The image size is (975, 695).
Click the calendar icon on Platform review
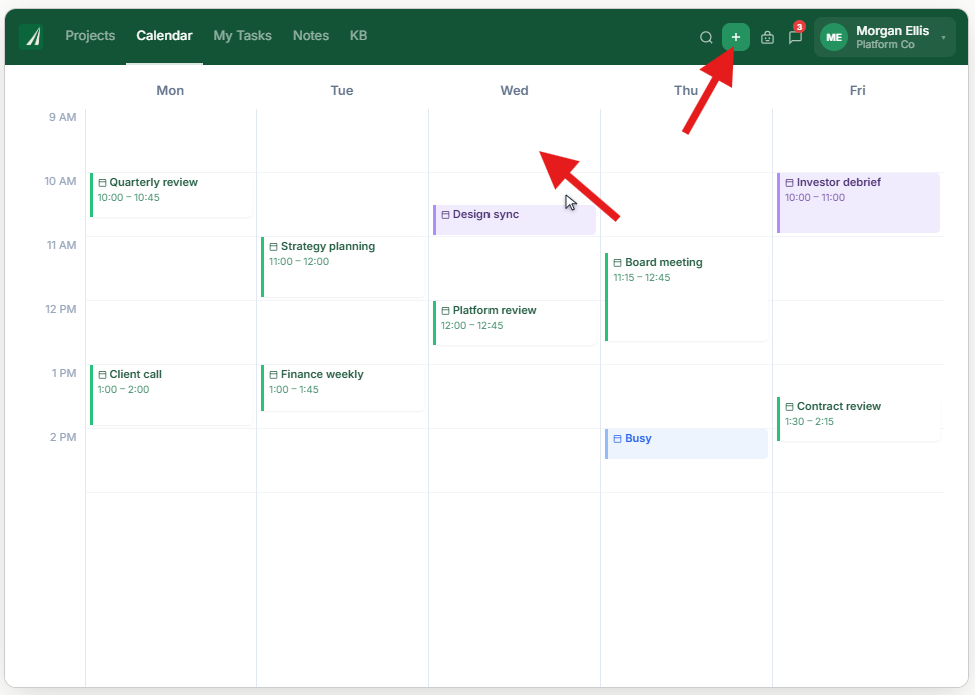pyautogui.click(x=445, y=311)
